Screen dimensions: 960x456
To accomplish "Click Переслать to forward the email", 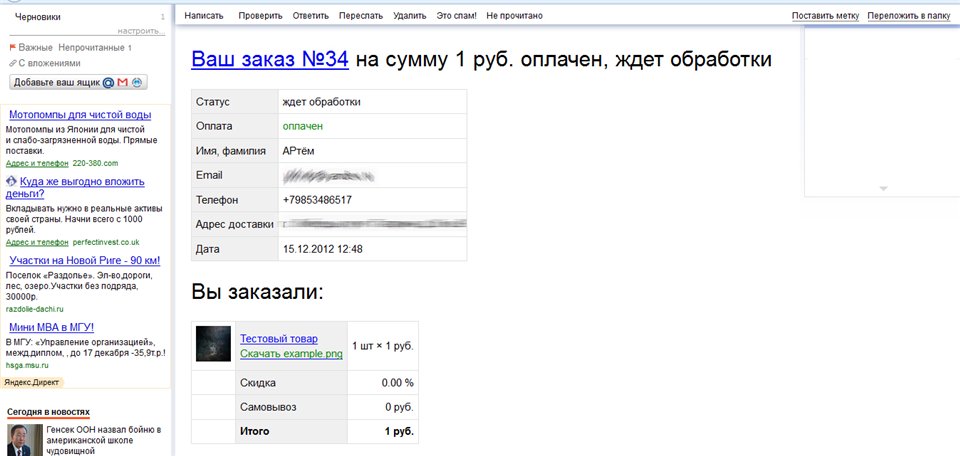I will (360, 16).
